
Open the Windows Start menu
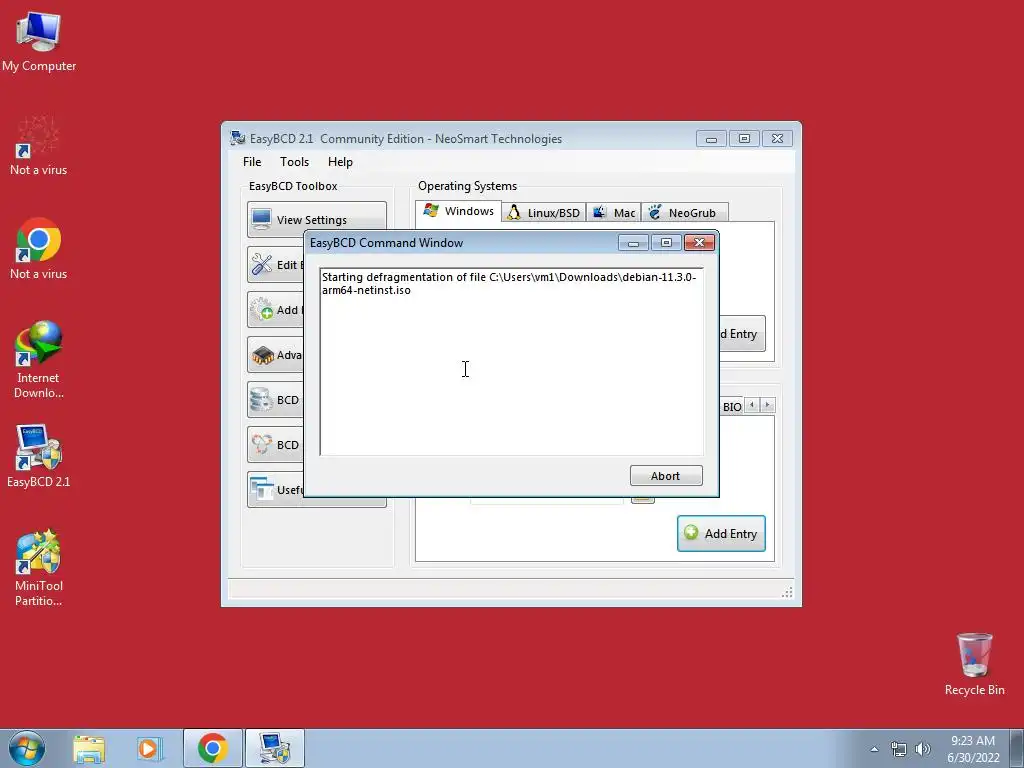[27, 748]
